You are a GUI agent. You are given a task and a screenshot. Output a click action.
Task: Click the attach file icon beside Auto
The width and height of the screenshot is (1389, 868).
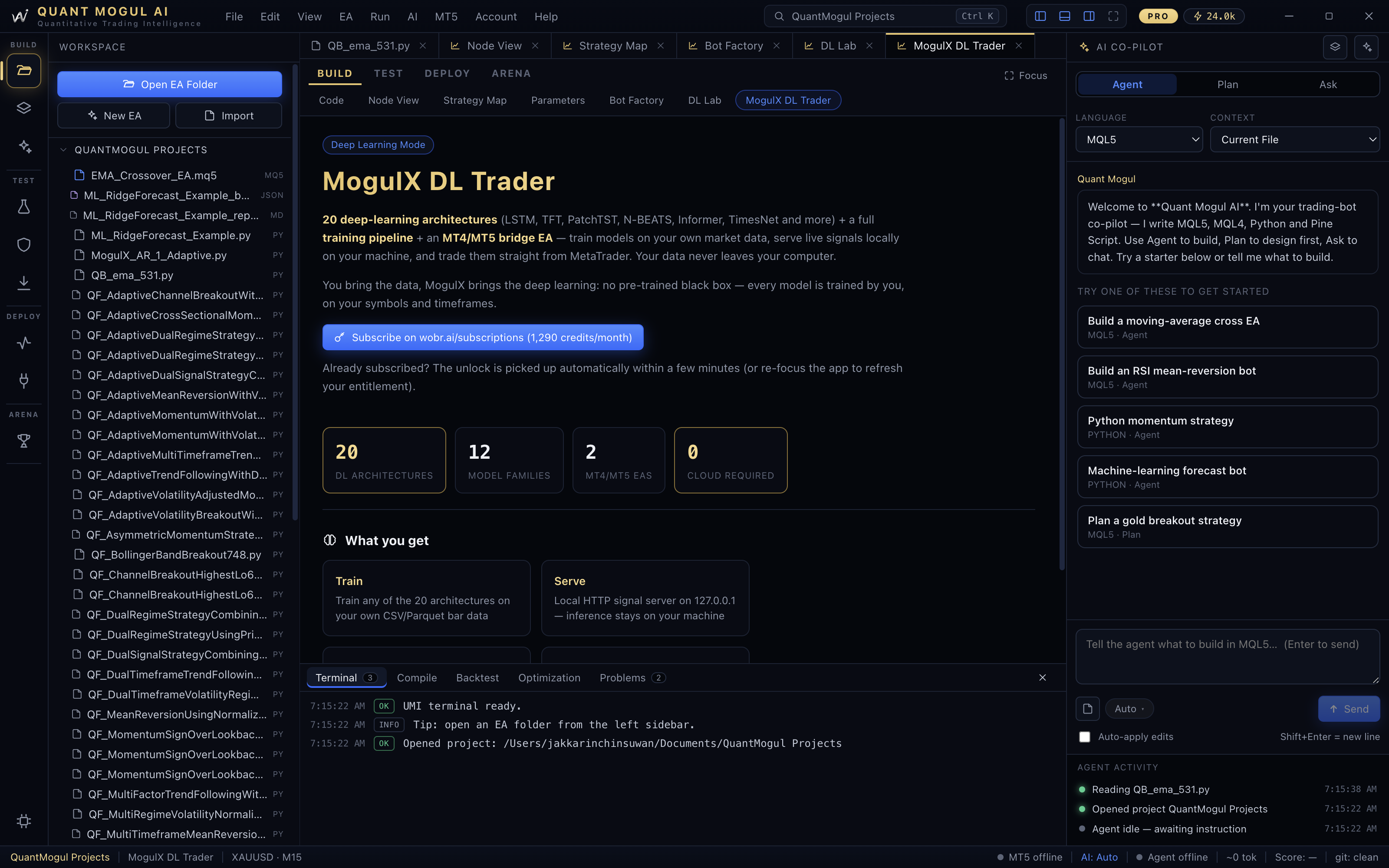(1088, 709)
